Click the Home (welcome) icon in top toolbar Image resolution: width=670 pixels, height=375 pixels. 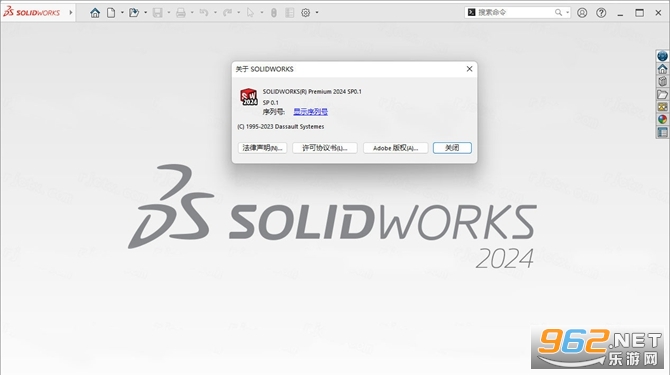click(95, 13)
